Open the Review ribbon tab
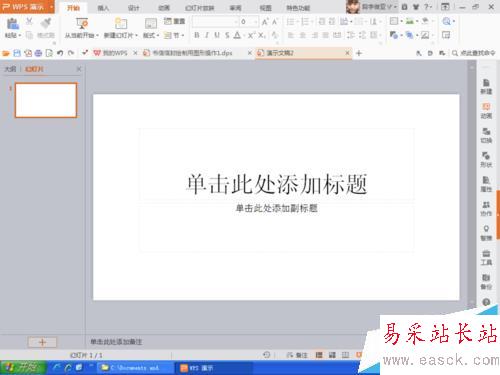The width and height of the screenshot is (500, 375). click(235, 8)
